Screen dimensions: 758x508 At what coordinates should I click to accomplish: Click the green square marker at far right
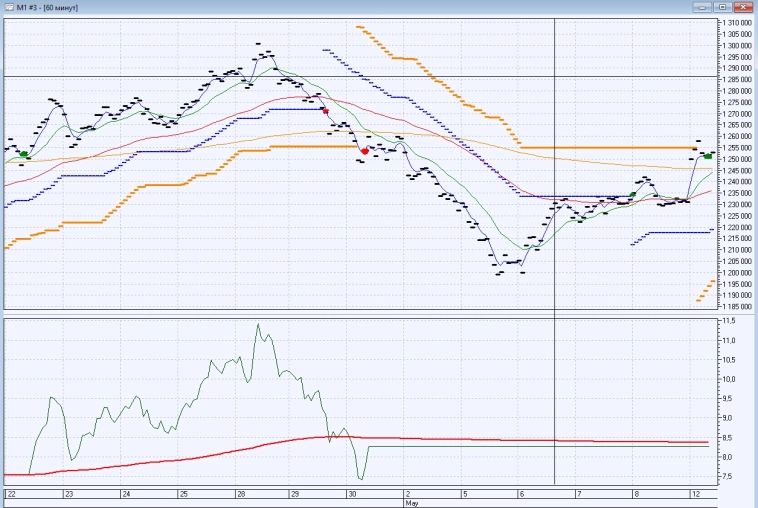pos(708,156)
